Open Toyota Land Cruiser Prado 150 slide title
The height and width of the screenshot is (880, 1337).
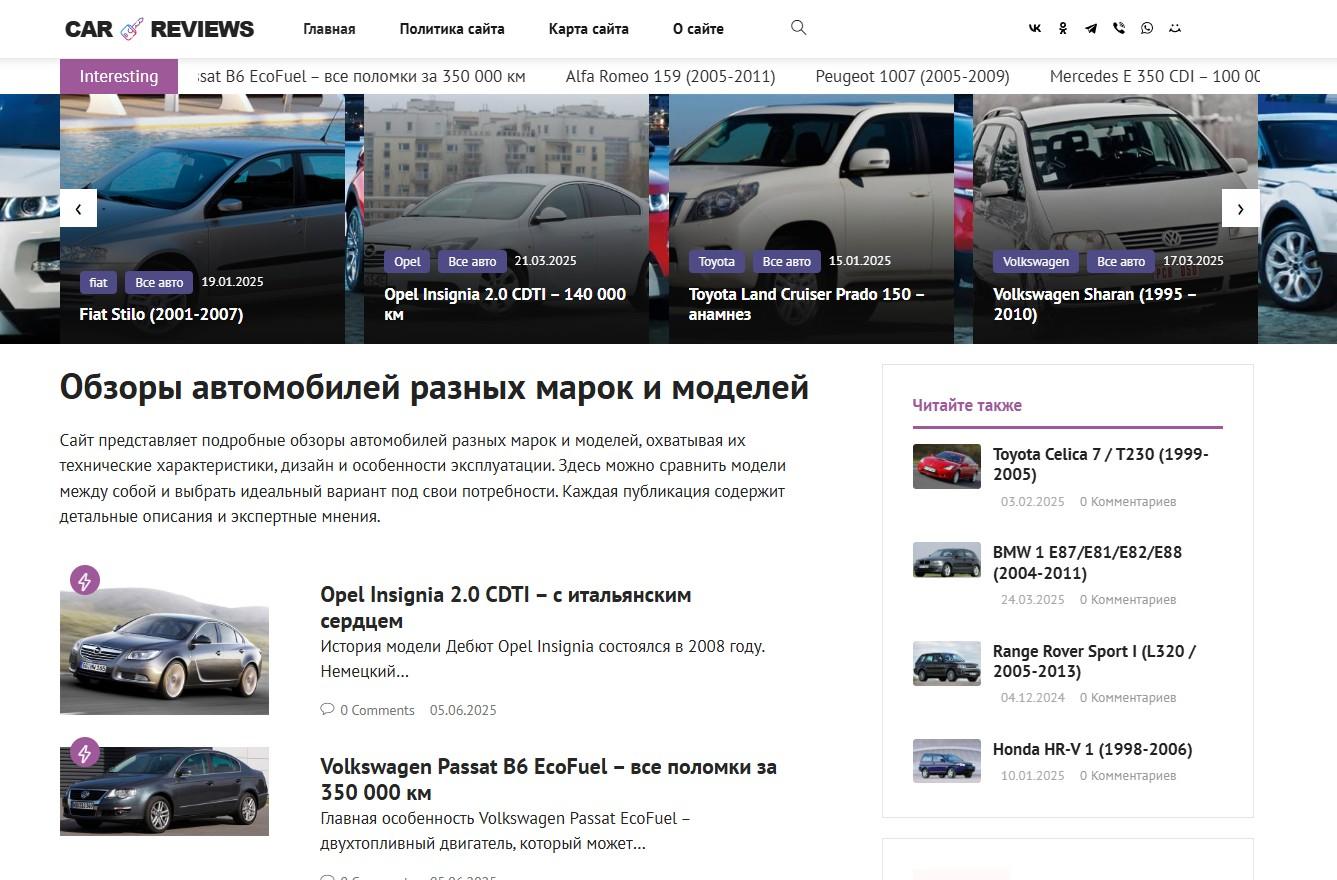point(806,304)
